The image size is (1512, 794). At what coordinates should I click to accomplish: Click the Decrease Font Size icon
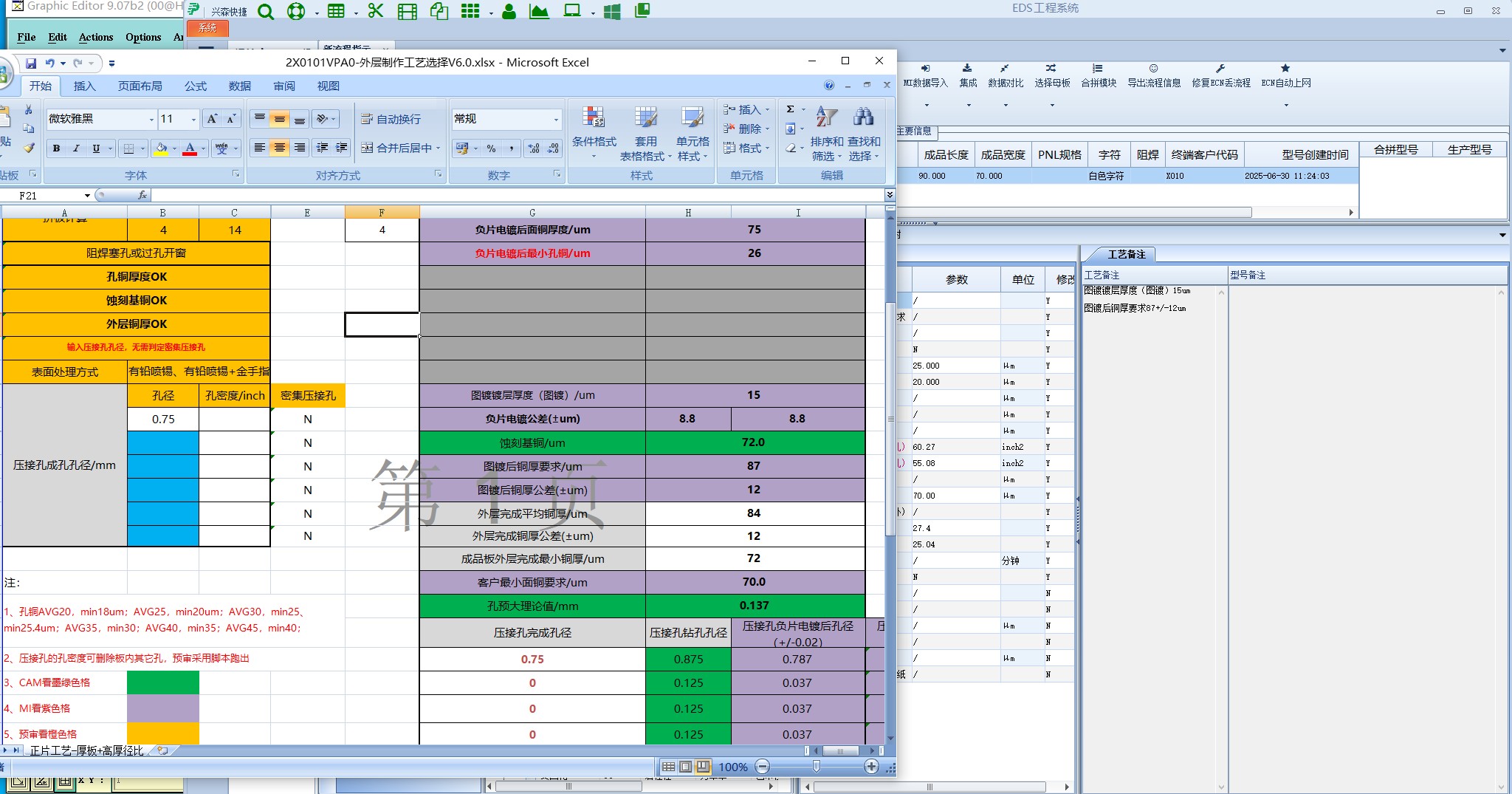pos(230,119)
